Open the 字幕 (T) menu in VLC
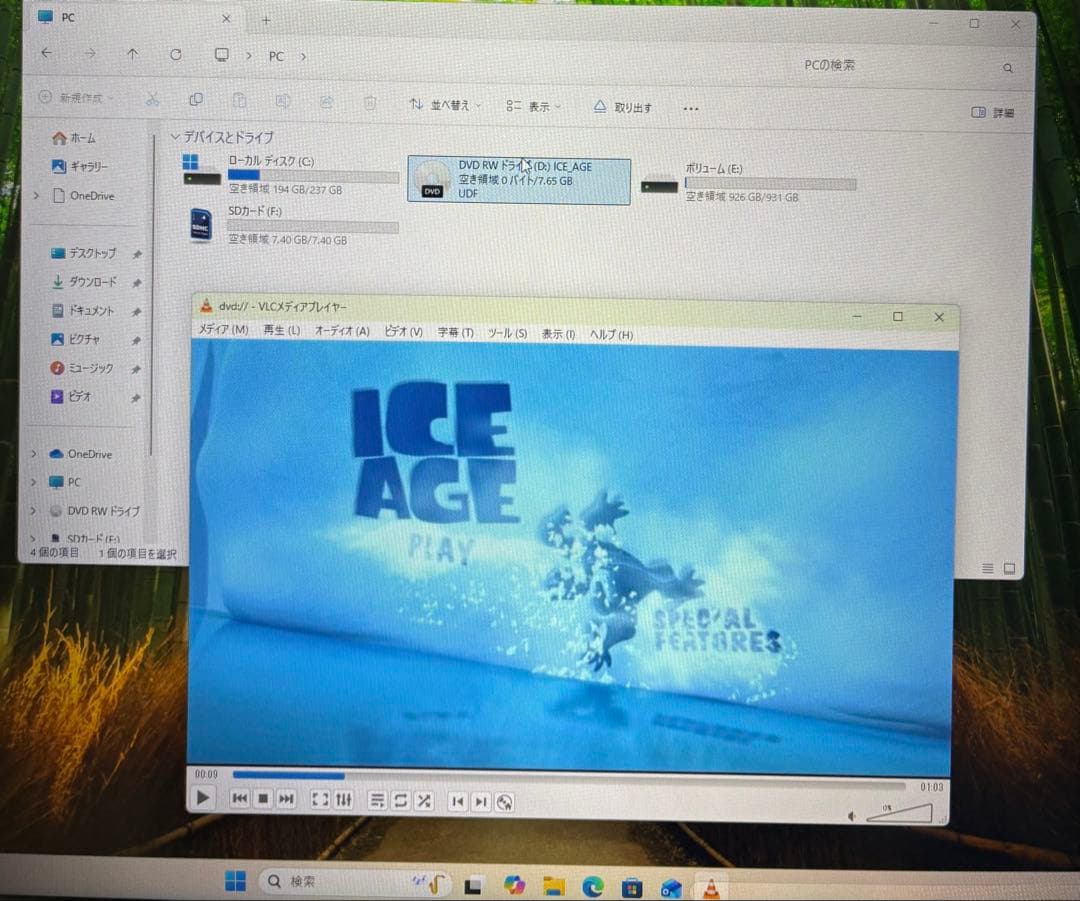 (x=455, y=333)
